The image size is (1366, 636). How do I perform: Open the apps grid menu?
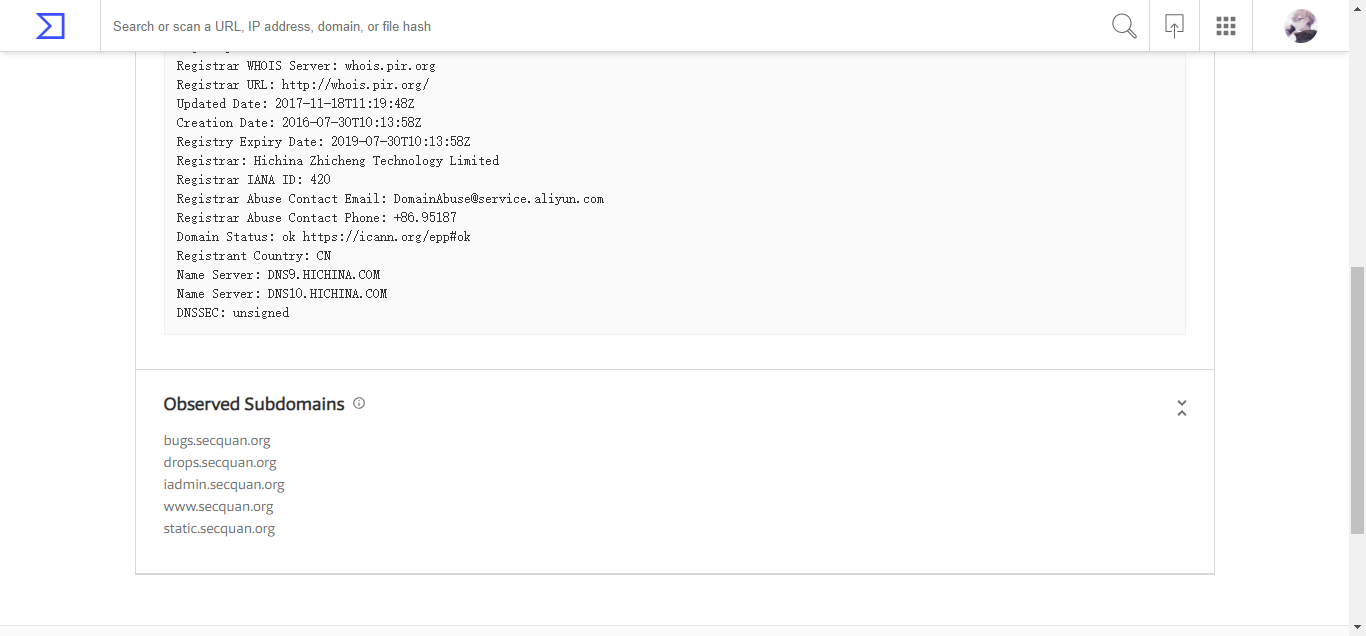pos(1226,26)
